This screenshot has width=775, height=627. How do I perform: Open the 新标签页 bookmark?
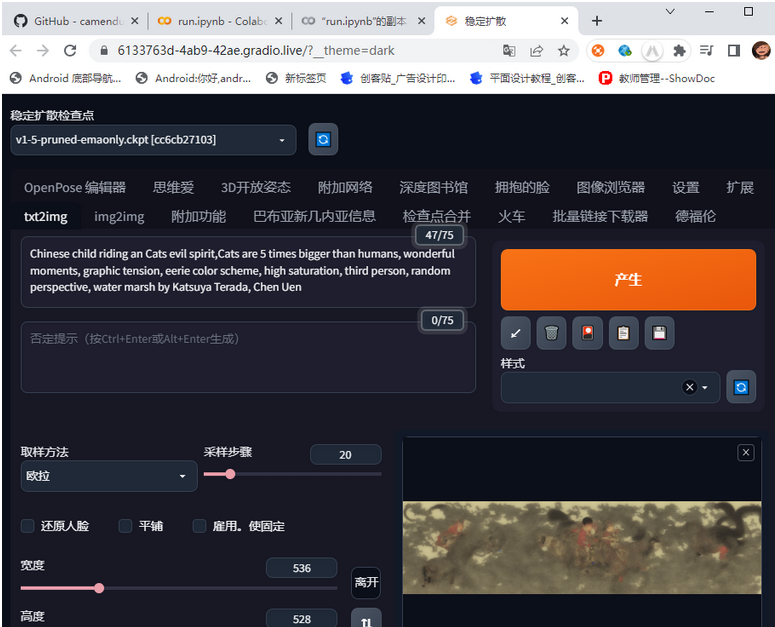point(296,78)
